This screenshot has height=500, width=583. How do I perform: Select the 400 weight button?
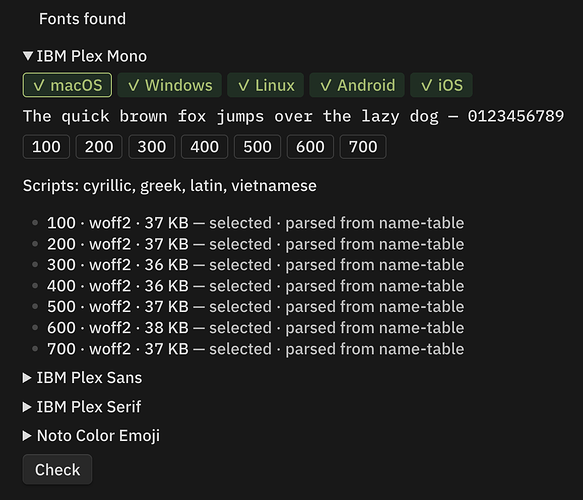(204, 147)
